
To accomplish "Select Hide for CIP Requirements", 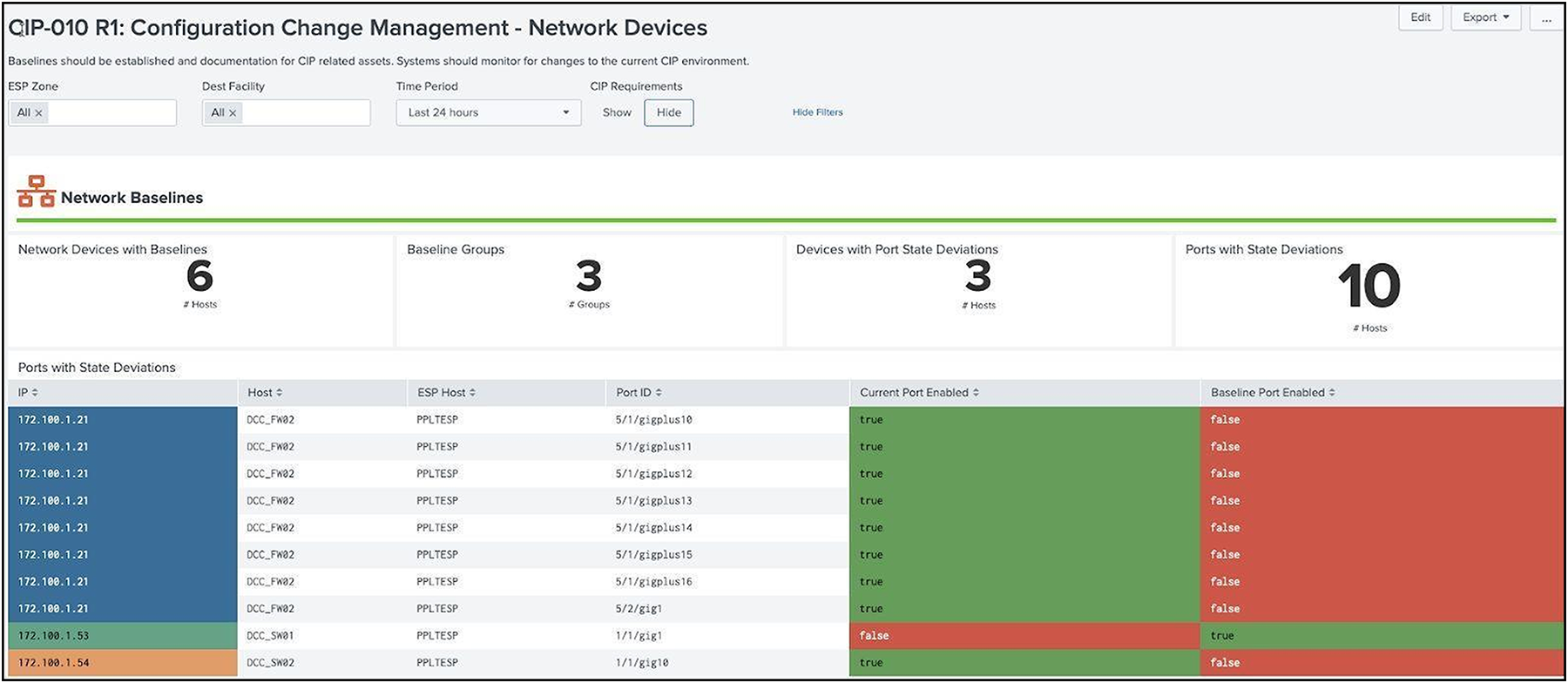I will (x=669, y=112).
